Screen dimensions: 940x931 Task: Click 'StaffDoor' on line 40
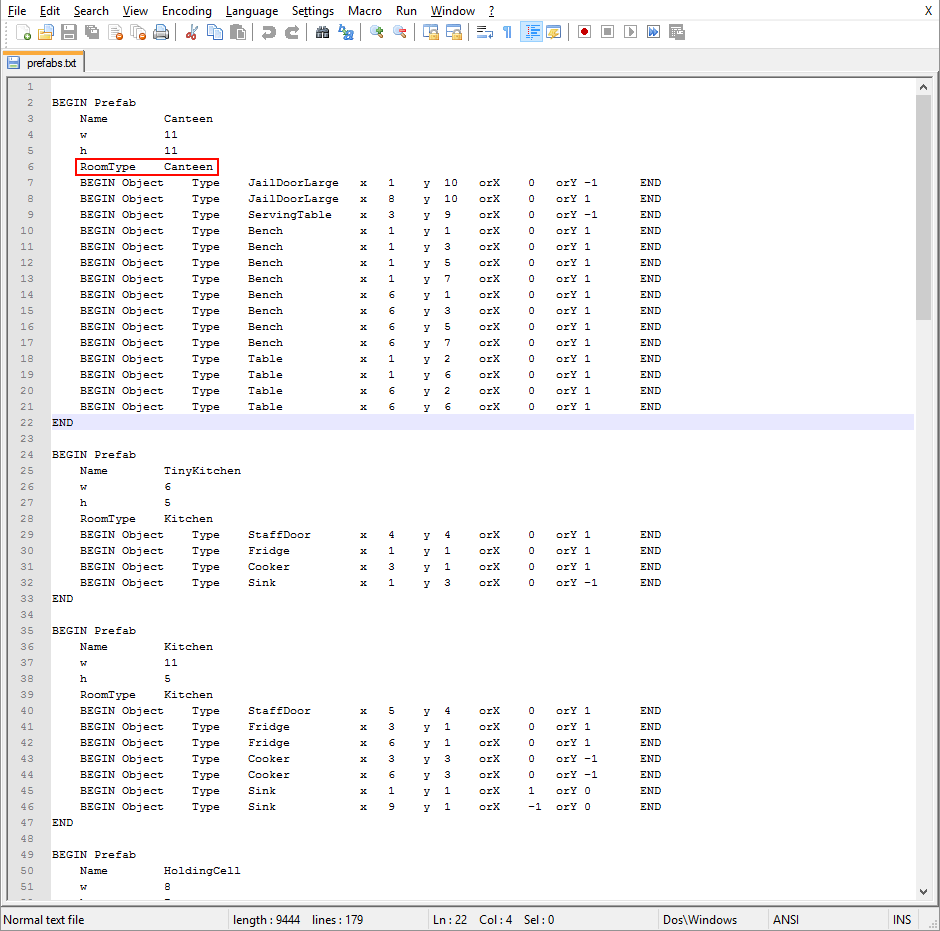point(279,710)
